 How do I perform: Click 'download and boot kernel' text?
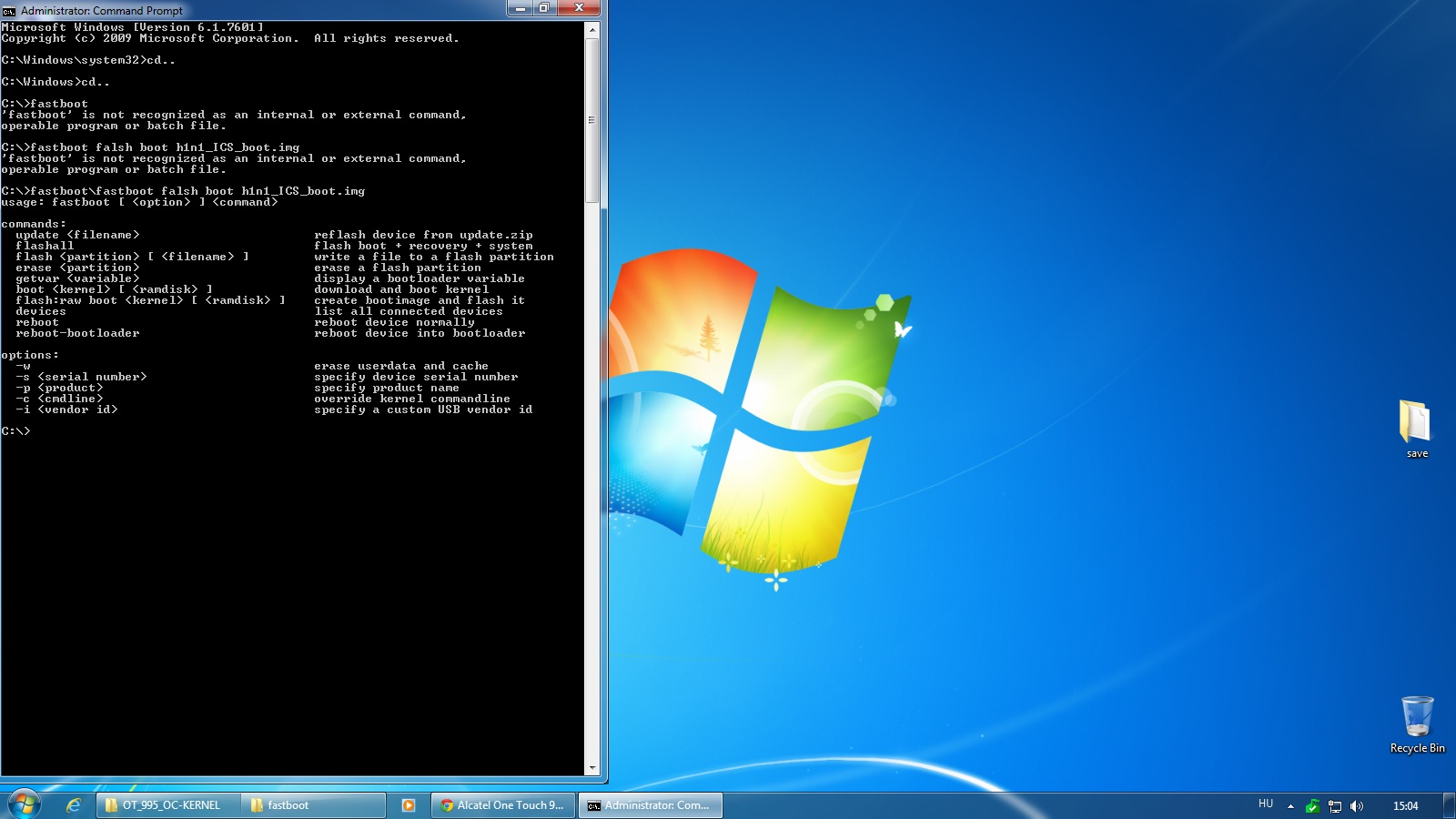(x=401, y=289)
